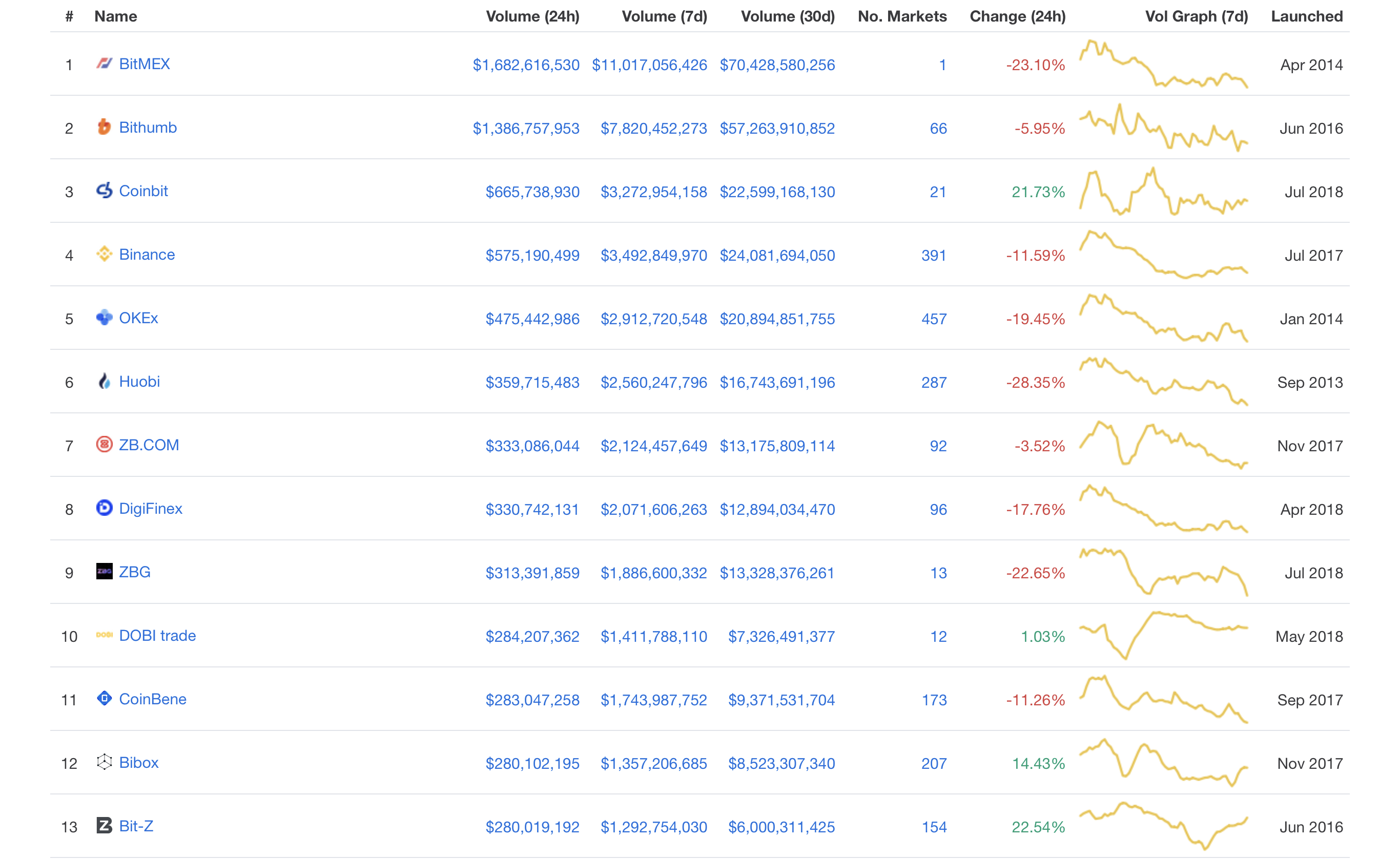Open the DOBI trade exchange link
This screenshot has width=1400, height=859.
pos(157,636)
